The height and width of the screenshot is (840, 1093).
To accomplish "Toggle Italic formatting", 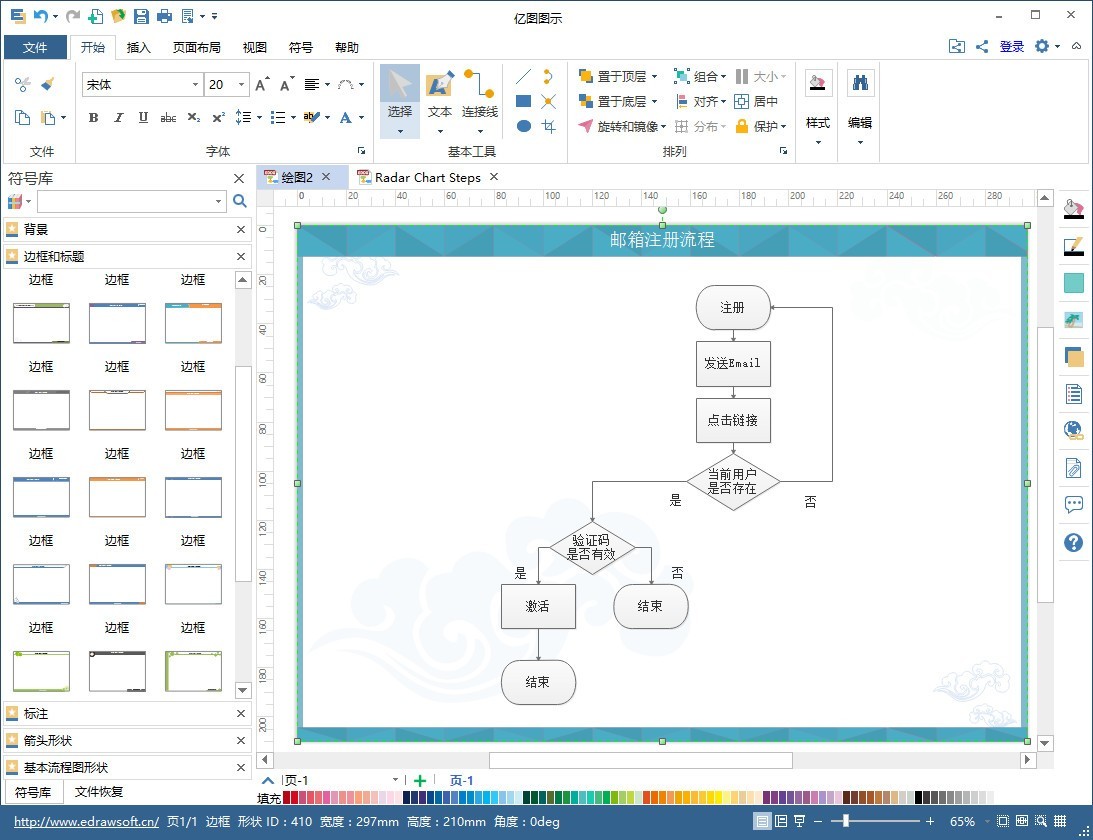I will coord(119,117).
